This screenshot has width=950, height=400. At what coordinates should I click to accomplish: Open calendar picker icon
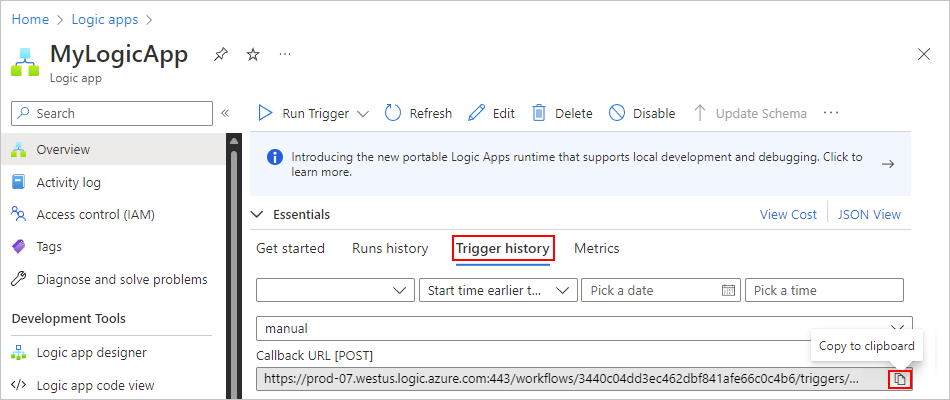[728, 290]
